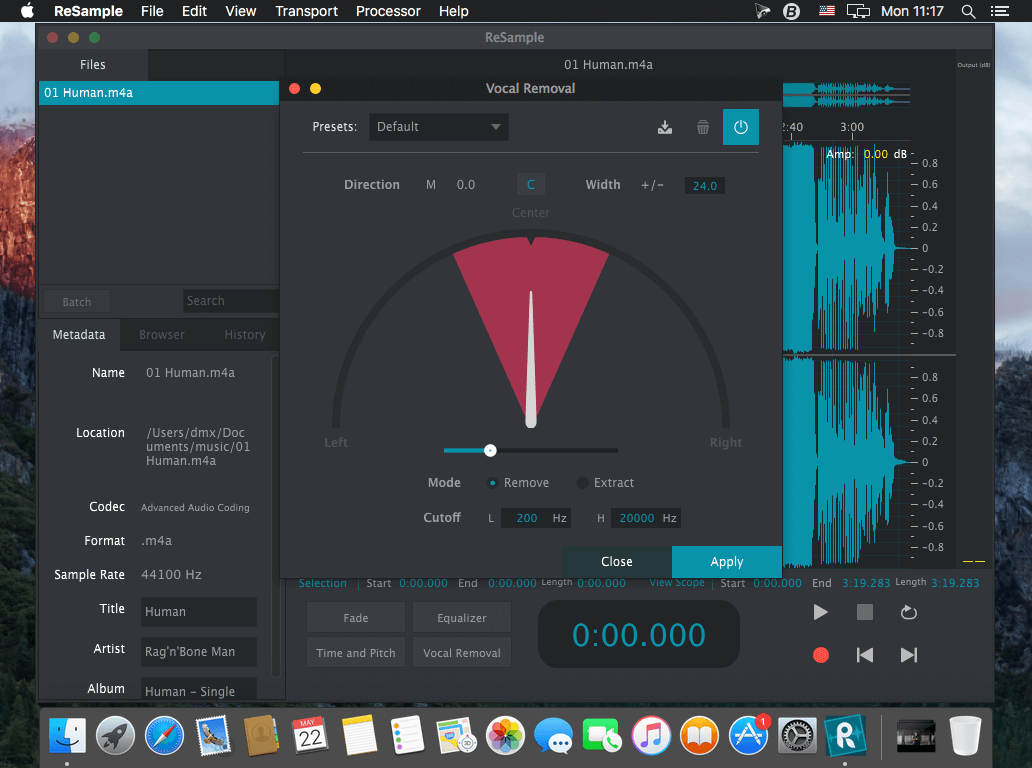
Task: Click the Batch button
Action: tap(77, 301)
